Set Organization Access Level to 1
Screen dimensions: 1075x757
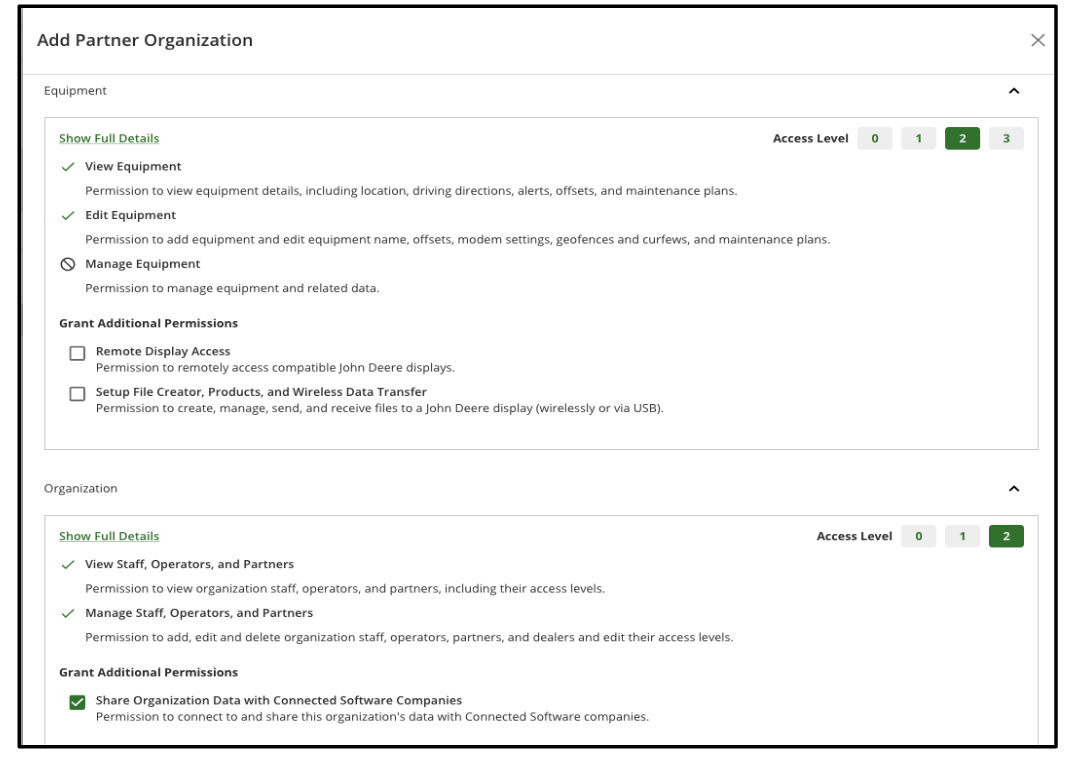[x=961, y=538]
